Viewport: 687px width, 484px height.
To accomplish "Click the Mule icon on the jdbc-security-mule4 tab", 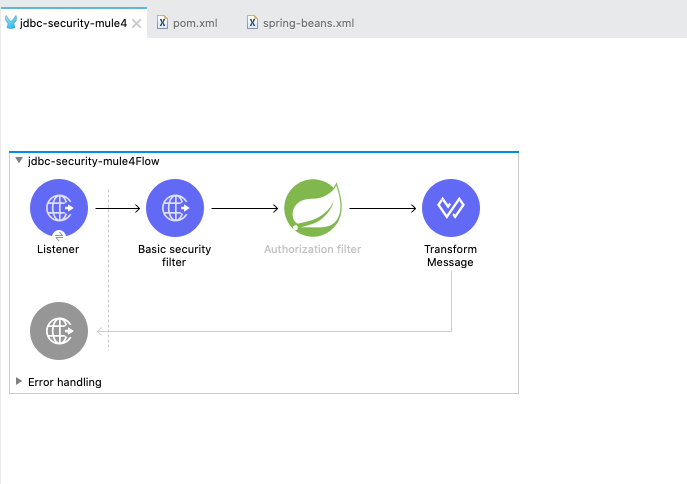I will [11, 22].
